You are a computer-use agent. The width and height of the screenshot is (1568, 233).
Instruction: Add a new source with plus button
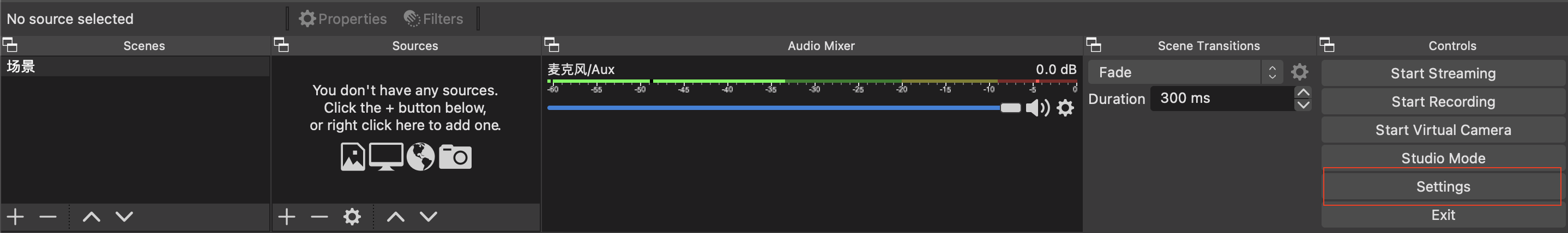pyautogui.click(x=287, y=217)
